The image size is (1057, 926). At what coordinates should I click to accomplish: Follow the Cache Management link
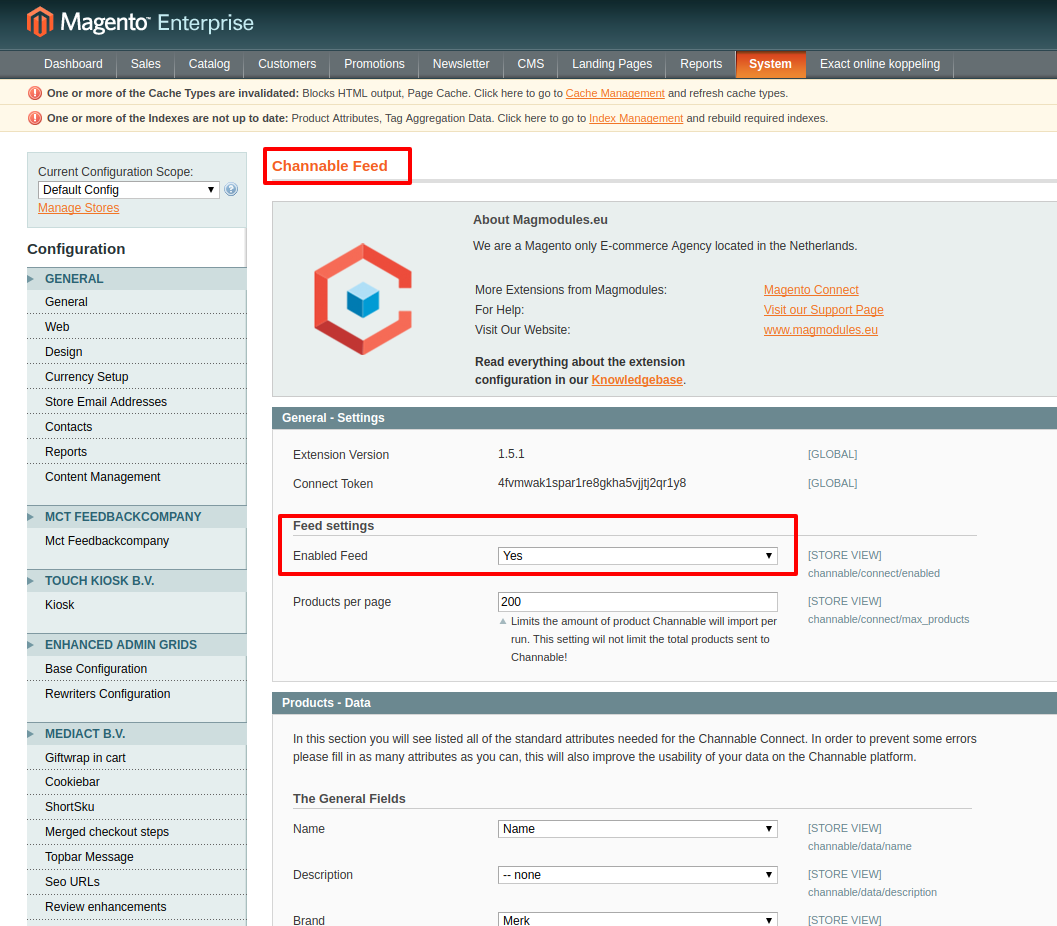pyautogui.click(x=615, y=93)
